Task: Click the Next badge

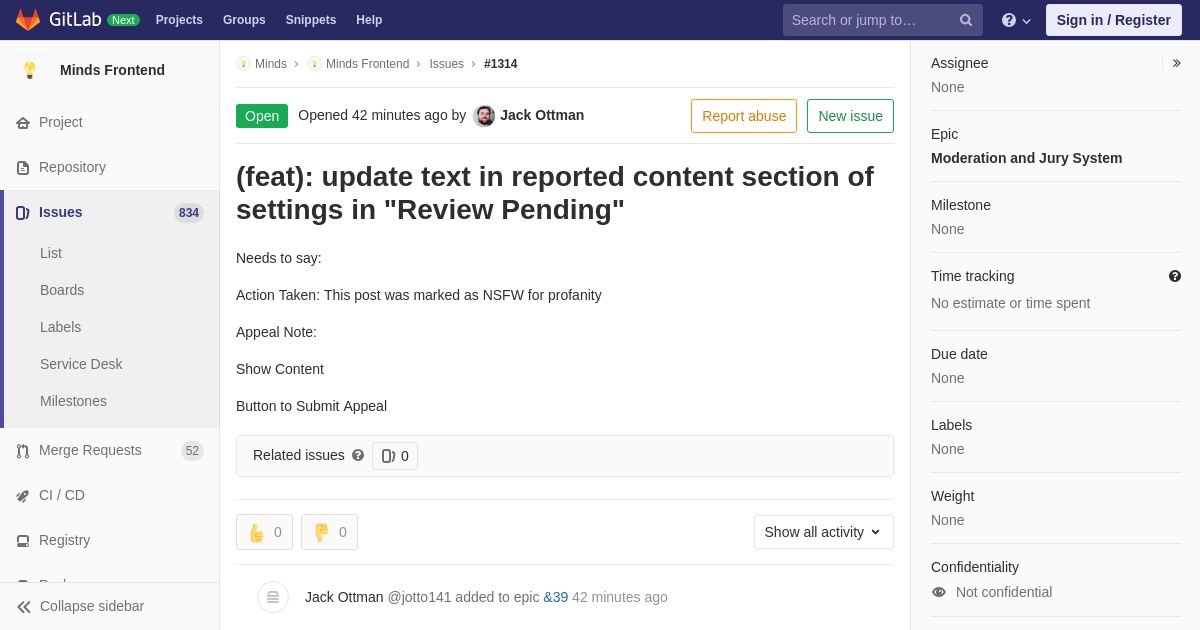Action: pos(123,20)
